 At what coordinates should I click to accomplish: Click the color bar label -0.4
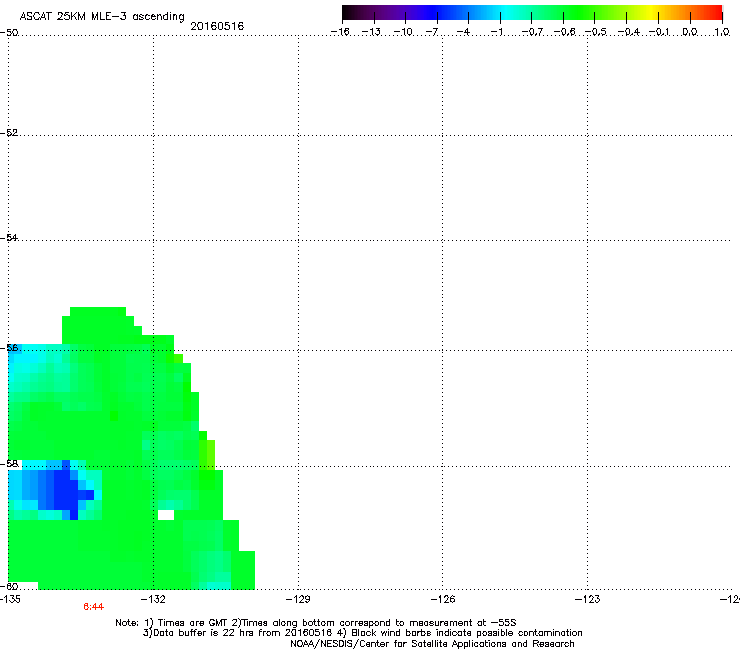coord(628,32)
